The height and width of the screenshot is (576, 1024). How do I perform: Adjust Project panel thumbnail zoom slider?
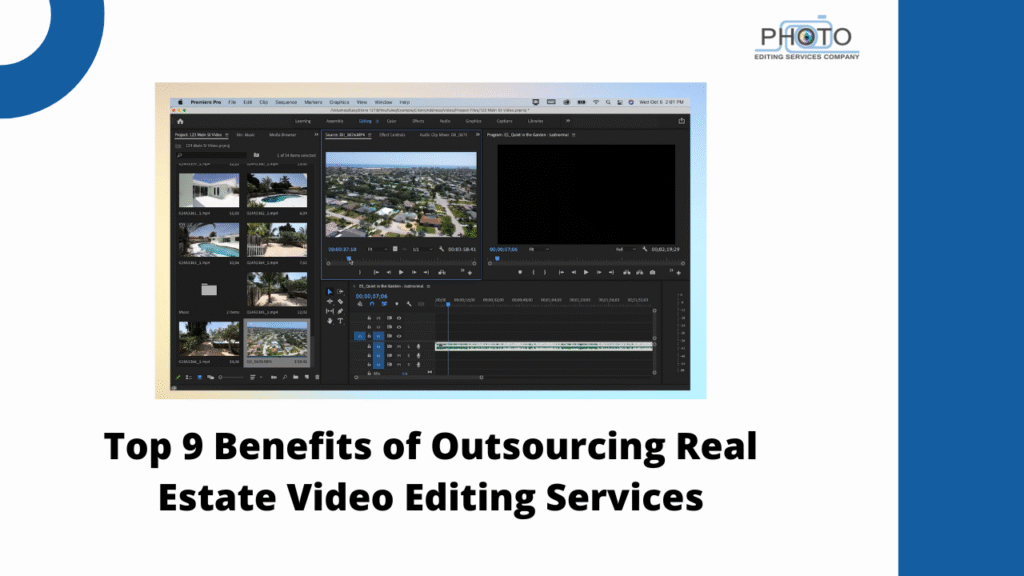[x=231, y=377]
